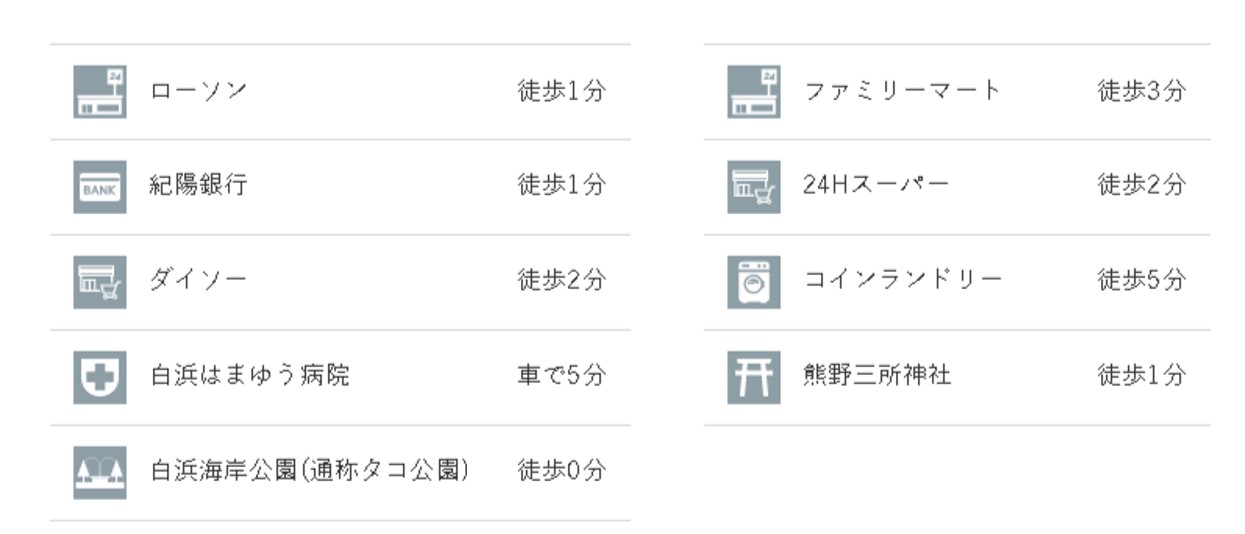Image resolution: width=1245 pixels, height=534 pixels.
Task: Click the 白浜はまゆう病院 label
Action: [x=250, y=376]
